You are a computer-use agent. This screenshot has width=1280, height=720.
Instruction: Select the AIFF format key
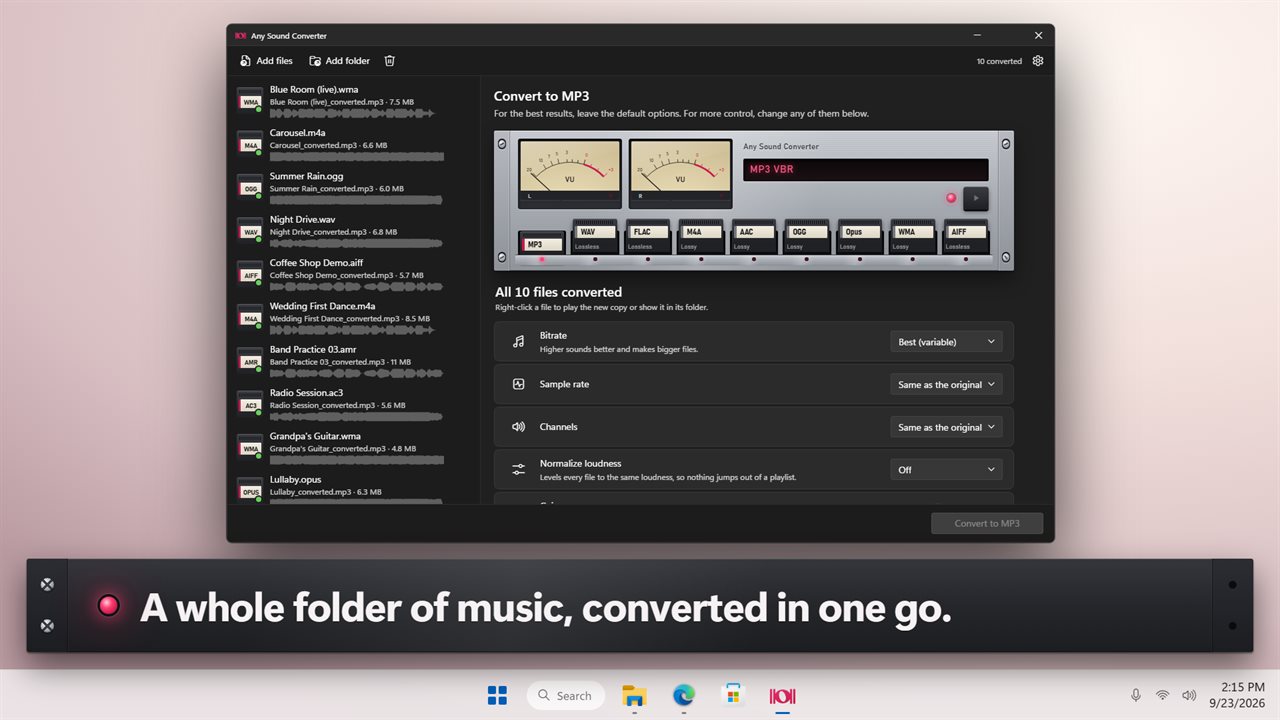[966, 237]
